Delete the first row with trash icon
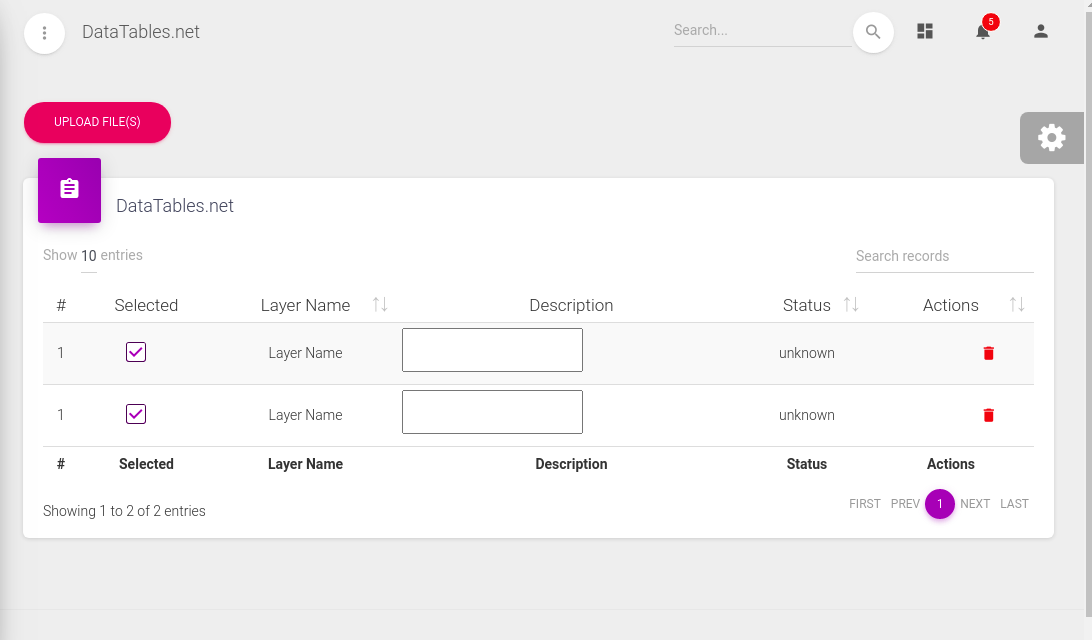 pos(989,353)
